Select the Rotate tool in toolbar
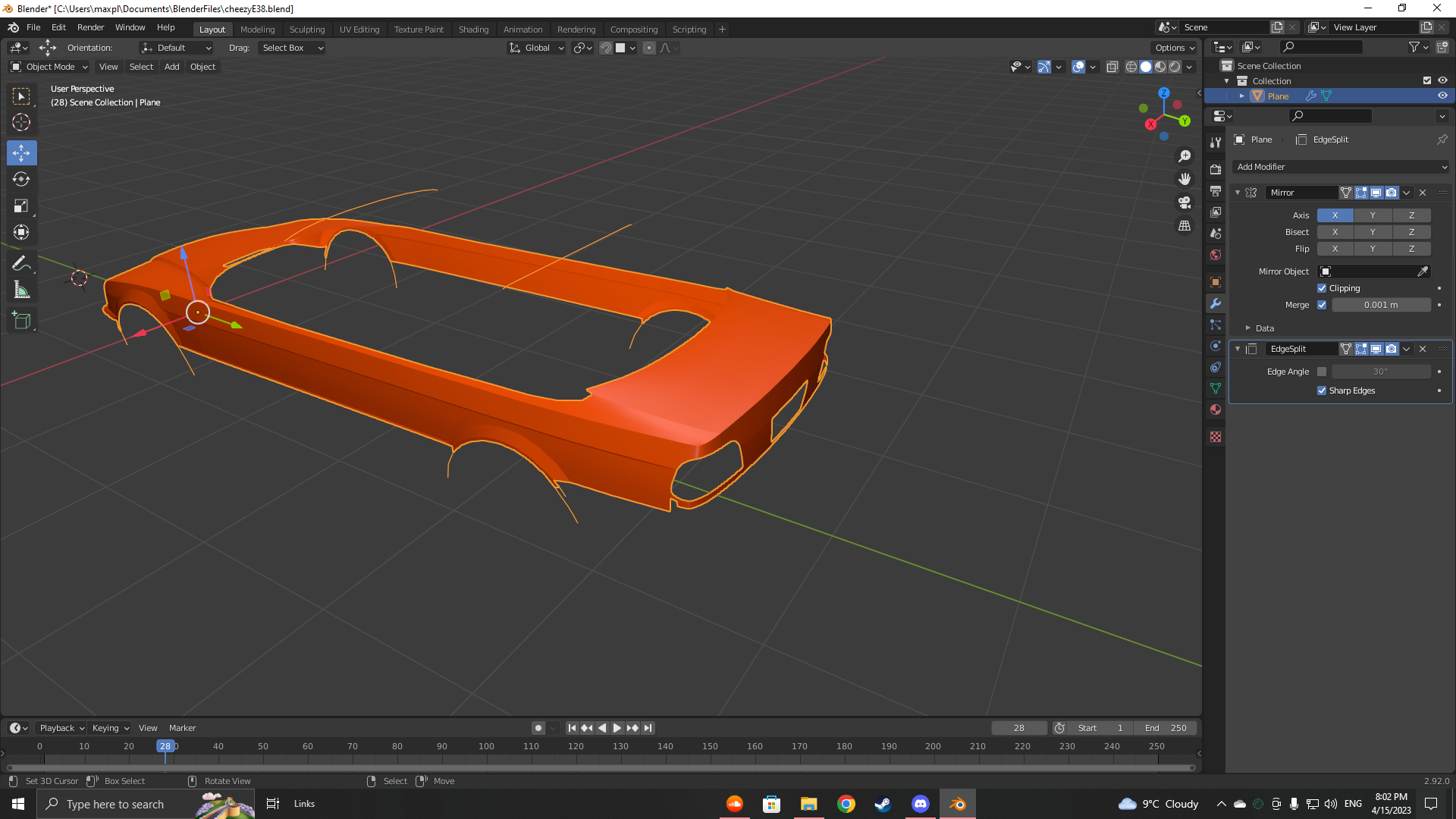 point(21,180)
